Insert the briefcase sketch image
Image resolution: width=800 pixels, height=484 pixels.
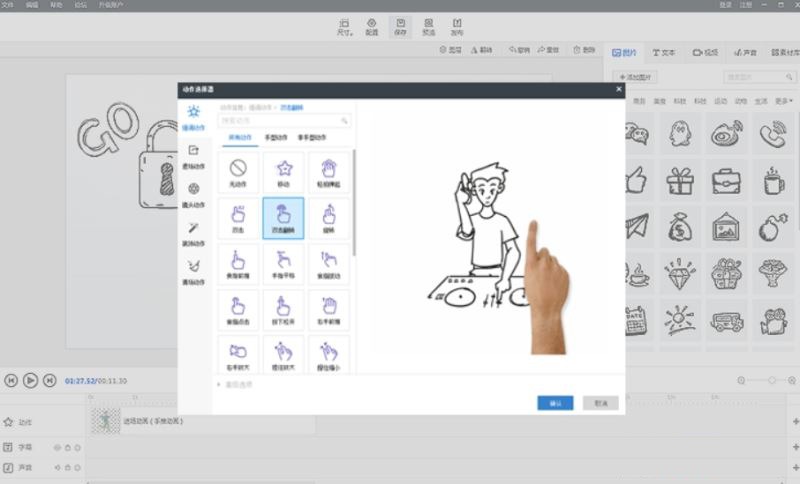[726, 180]
